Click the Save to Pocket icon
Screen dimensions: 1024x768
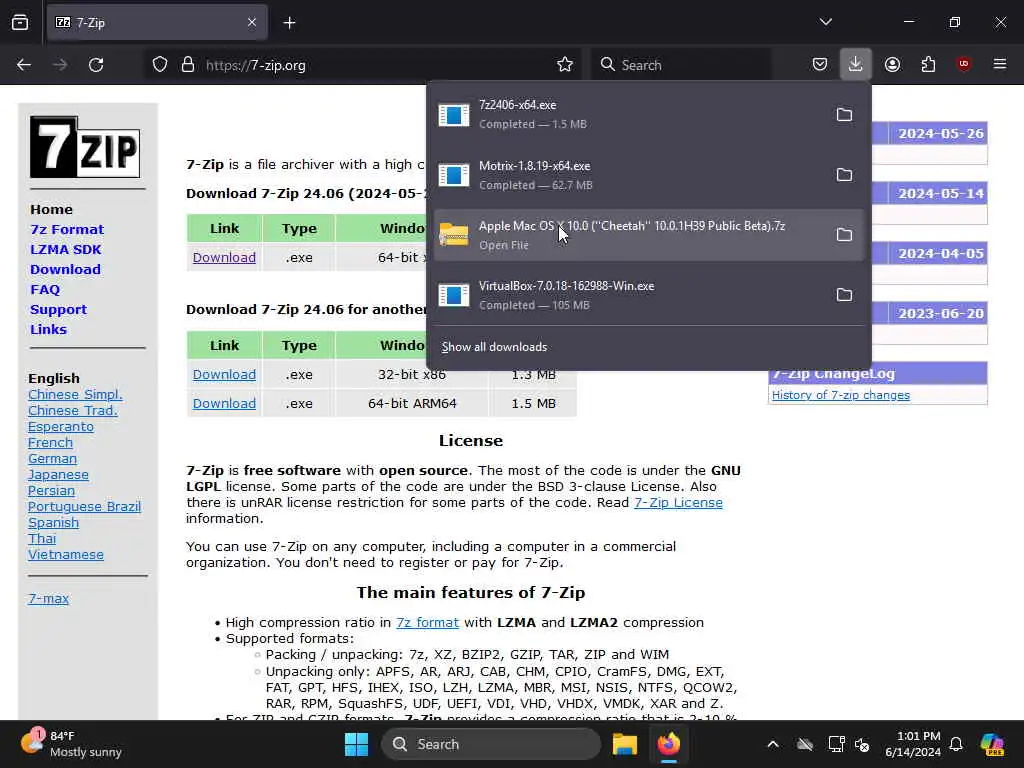(x=820, y=65)
